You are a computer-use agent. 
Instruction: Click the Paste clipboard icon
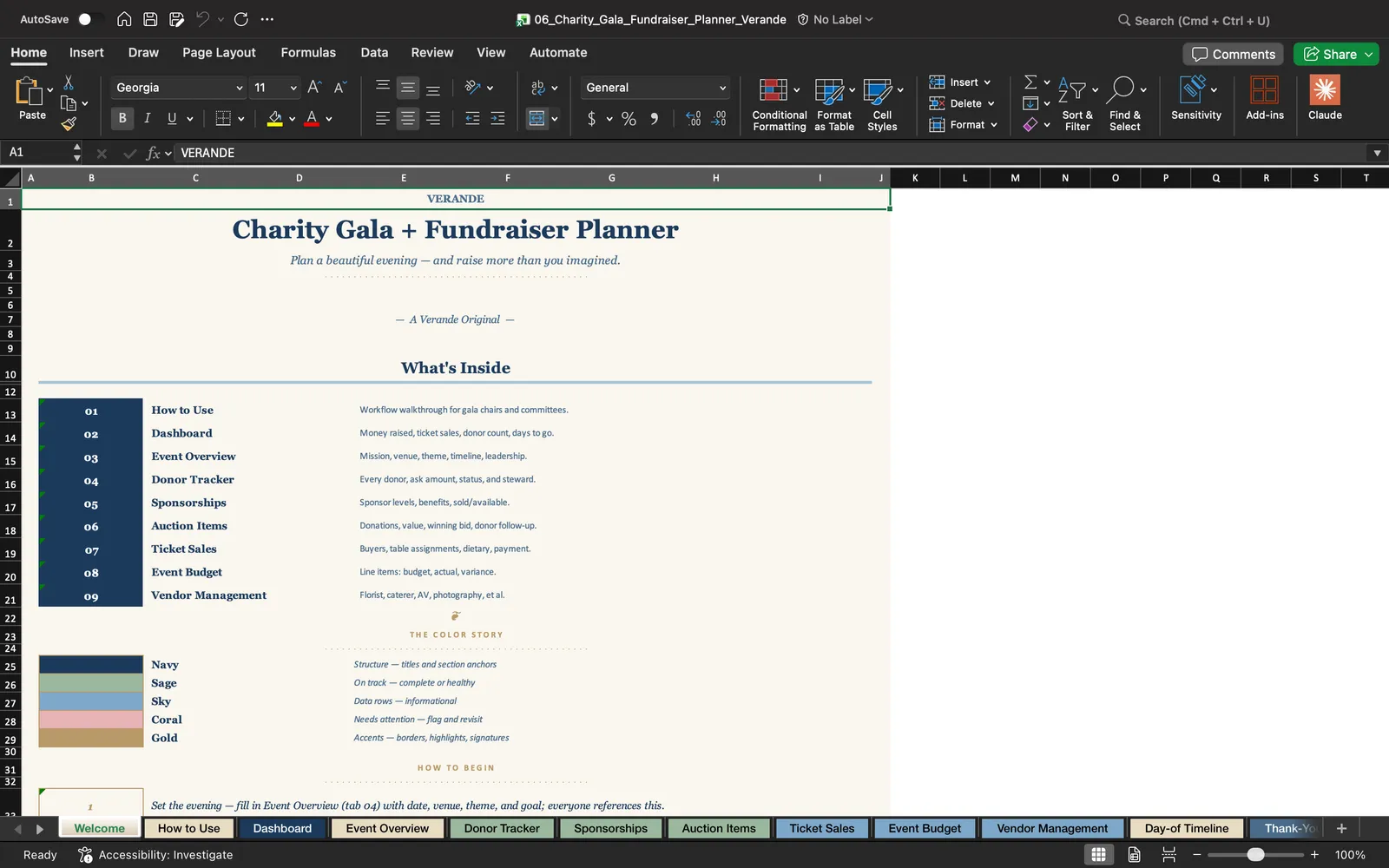coord(29,90)
